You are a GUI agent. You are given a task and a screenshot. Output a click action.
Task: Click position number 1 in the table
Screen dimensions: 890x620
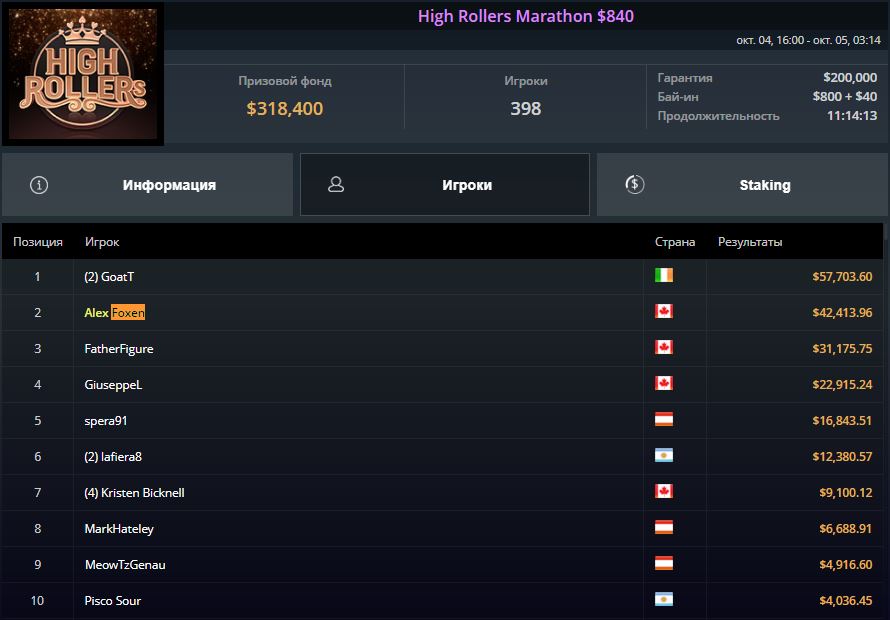coord(37,277)
